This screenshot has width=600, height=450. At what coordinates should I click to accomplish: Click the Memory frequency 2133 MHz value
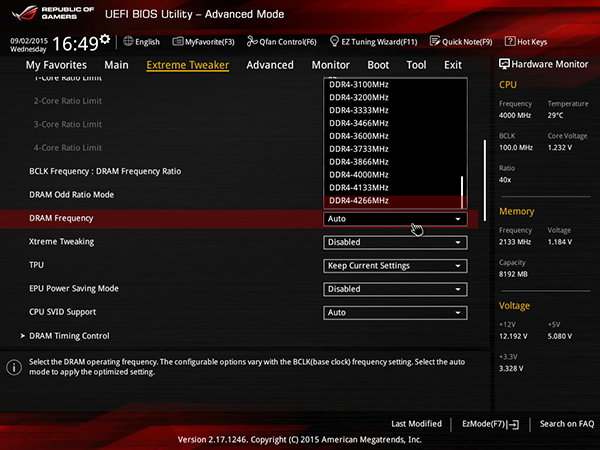pyautogui.click(x=515, y=242)
